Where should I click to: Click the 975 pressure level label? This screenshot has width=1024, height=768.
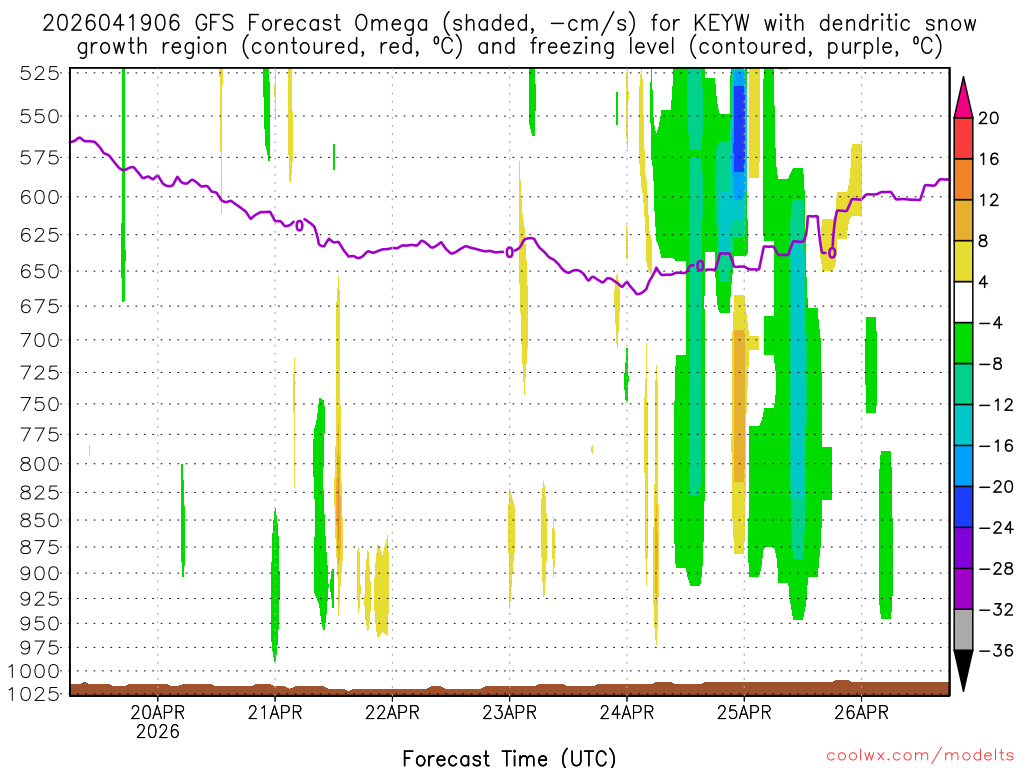point(40,648)
